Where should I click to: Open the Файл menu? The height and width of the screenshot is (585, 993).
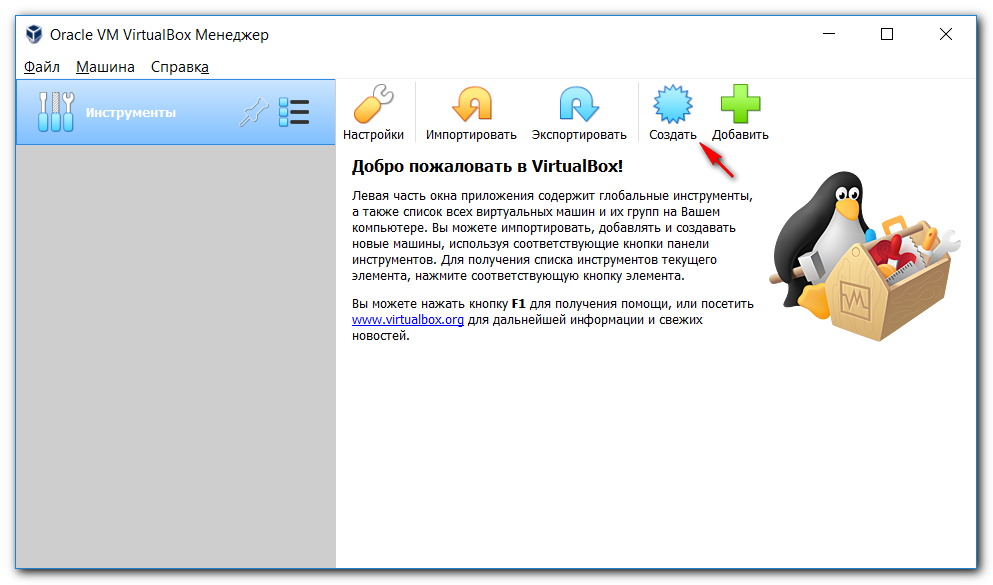(42, 67)
